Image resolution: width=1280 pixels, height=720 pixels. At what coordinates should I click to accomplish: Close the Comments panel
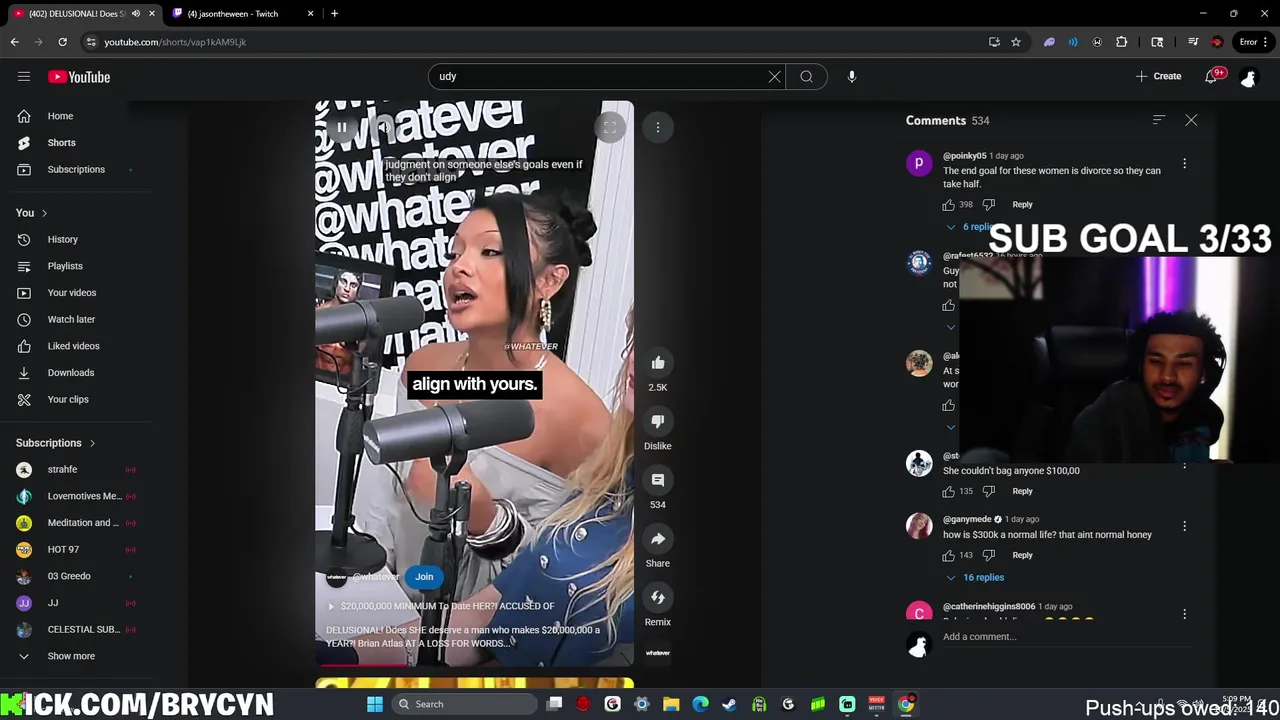pyautogui.click(x=1191, y=120)
